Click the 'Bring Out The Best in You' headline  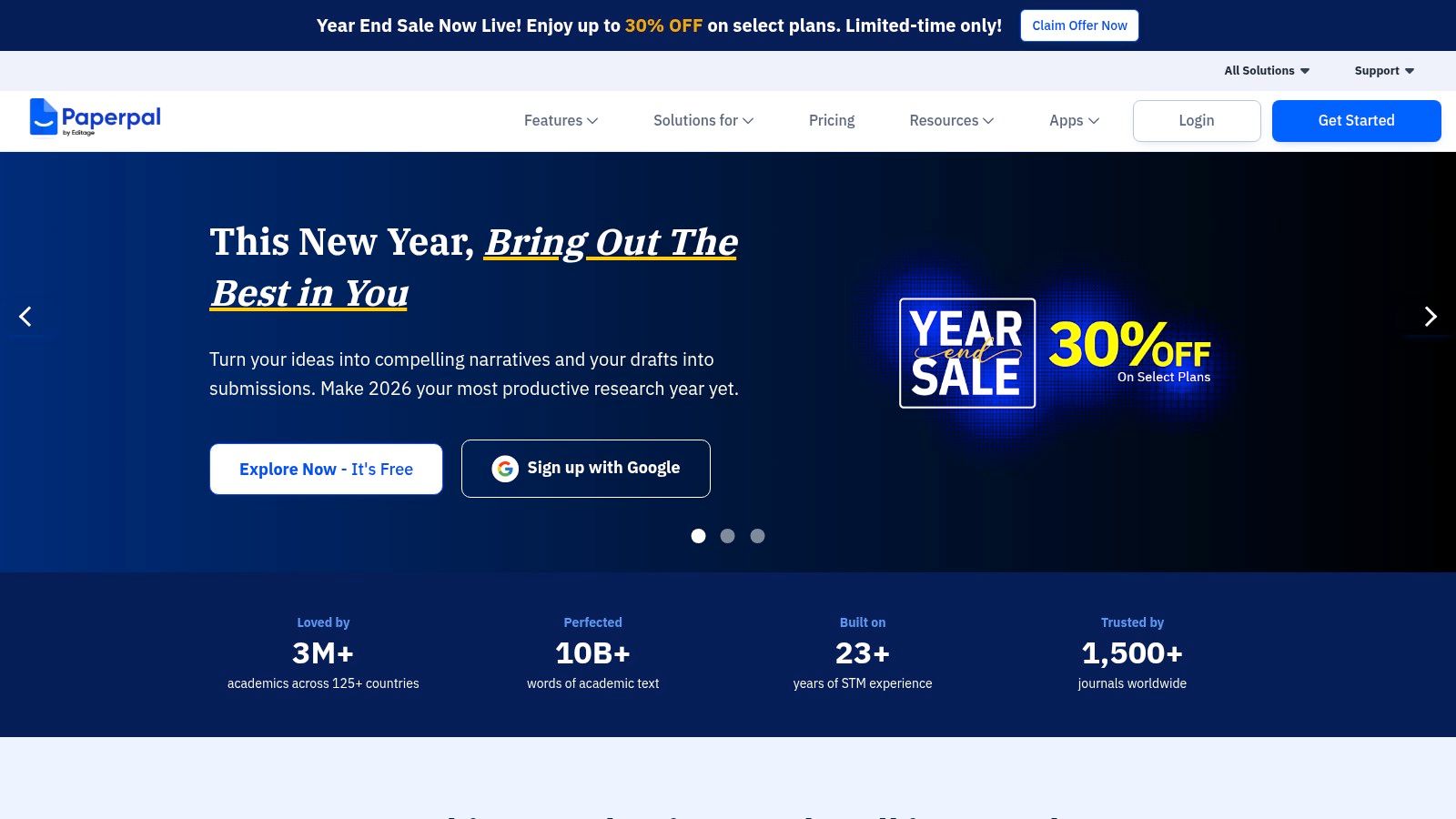(x=474, y=268)
